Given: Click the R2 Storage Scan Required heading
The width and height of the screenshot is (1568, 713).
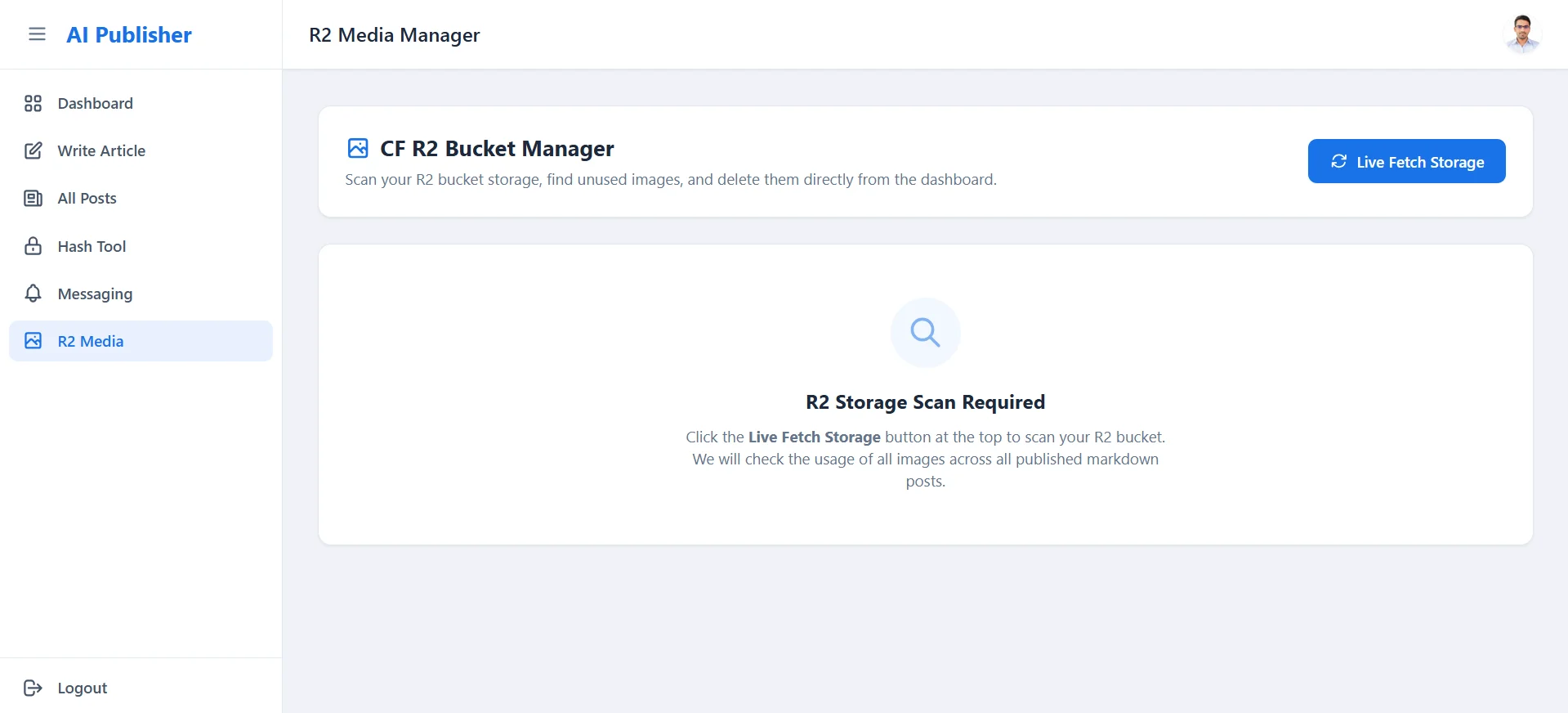Looking at the screenshot, I should (925, 401).
